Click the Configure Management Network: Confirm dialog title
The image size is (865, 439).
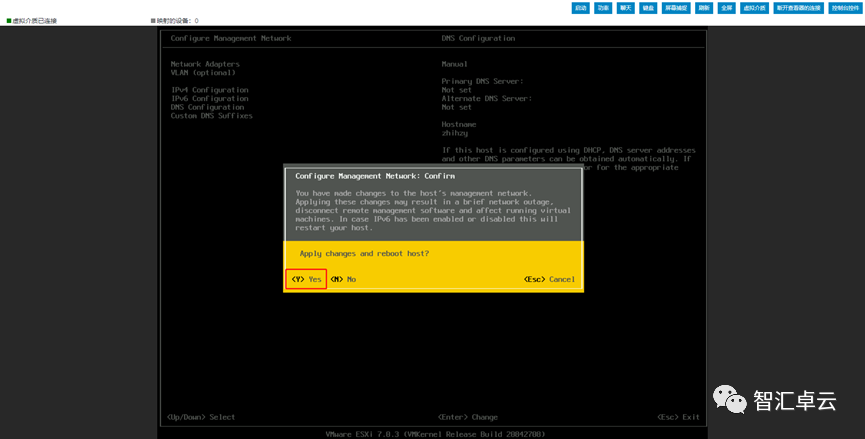point(375,176)
